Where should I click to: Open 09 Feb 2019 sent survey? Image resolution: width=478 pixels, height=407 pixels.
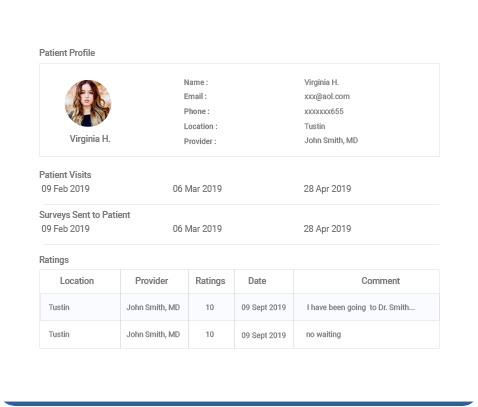point(65,229)
